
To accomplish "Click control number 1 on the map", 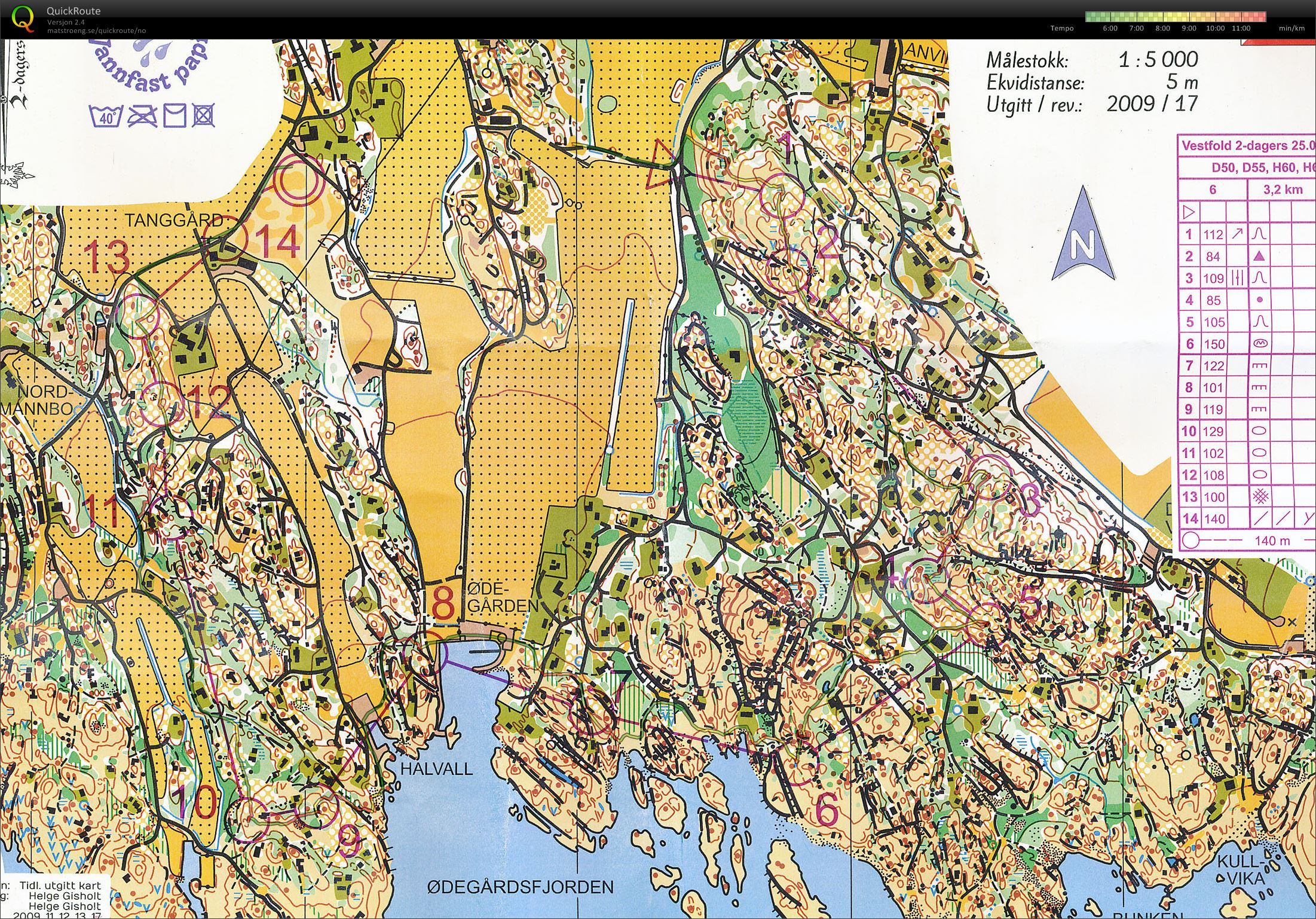I will coord(787,148).
